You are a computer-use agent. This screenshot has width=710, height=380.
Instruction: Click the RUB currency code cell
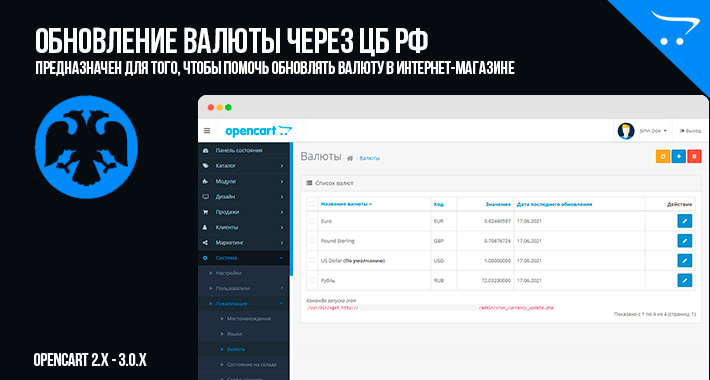[439, 280]
